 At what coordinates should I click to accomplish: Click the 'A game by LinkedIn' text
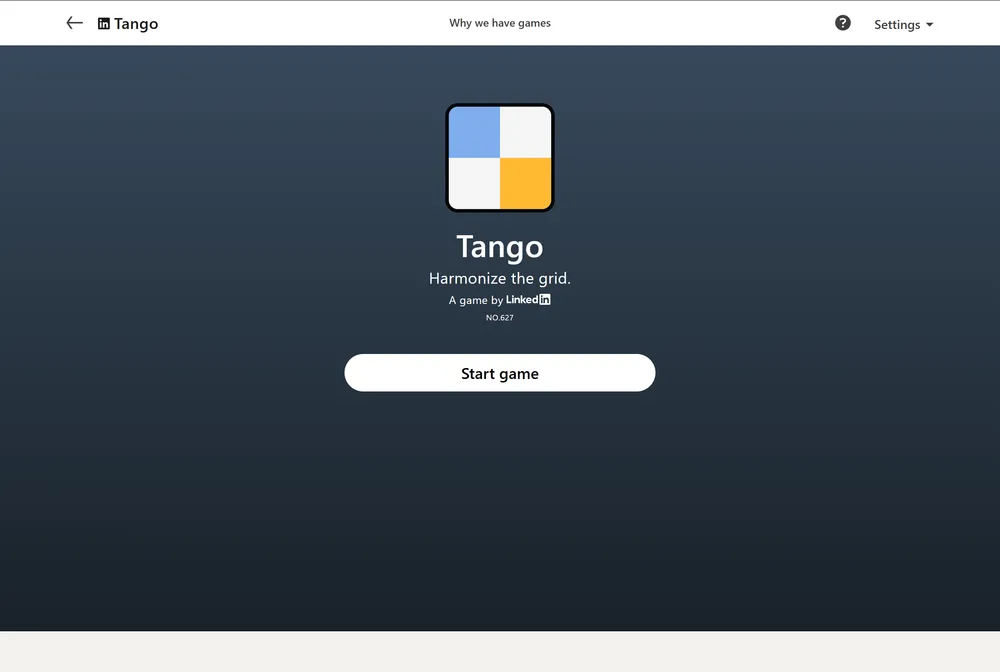pos(499,300)
